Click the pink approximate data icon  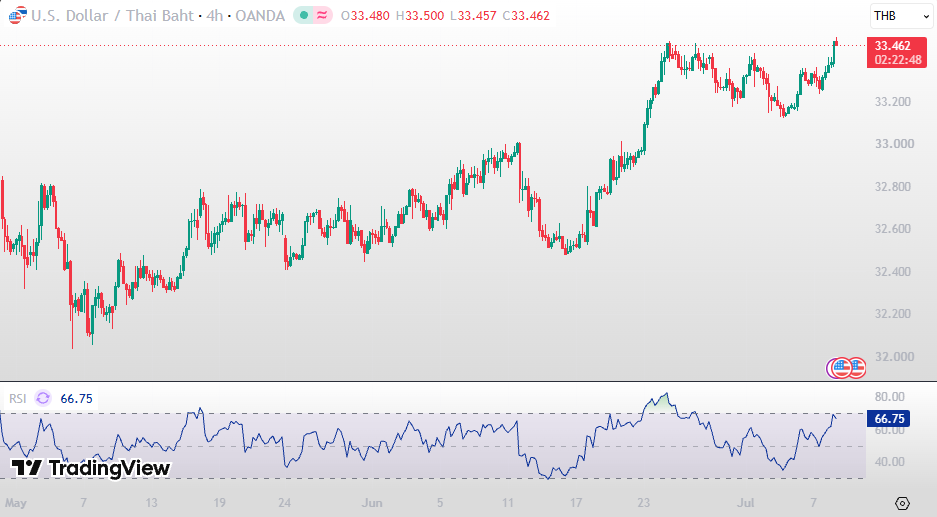322,16
